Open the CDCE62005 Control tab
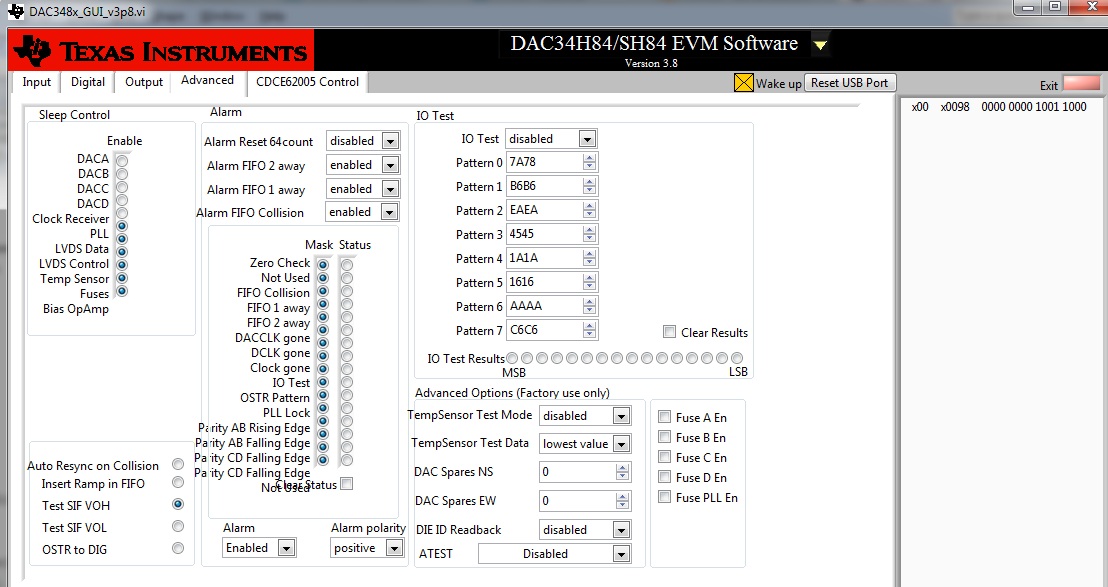 pos(307,82)
